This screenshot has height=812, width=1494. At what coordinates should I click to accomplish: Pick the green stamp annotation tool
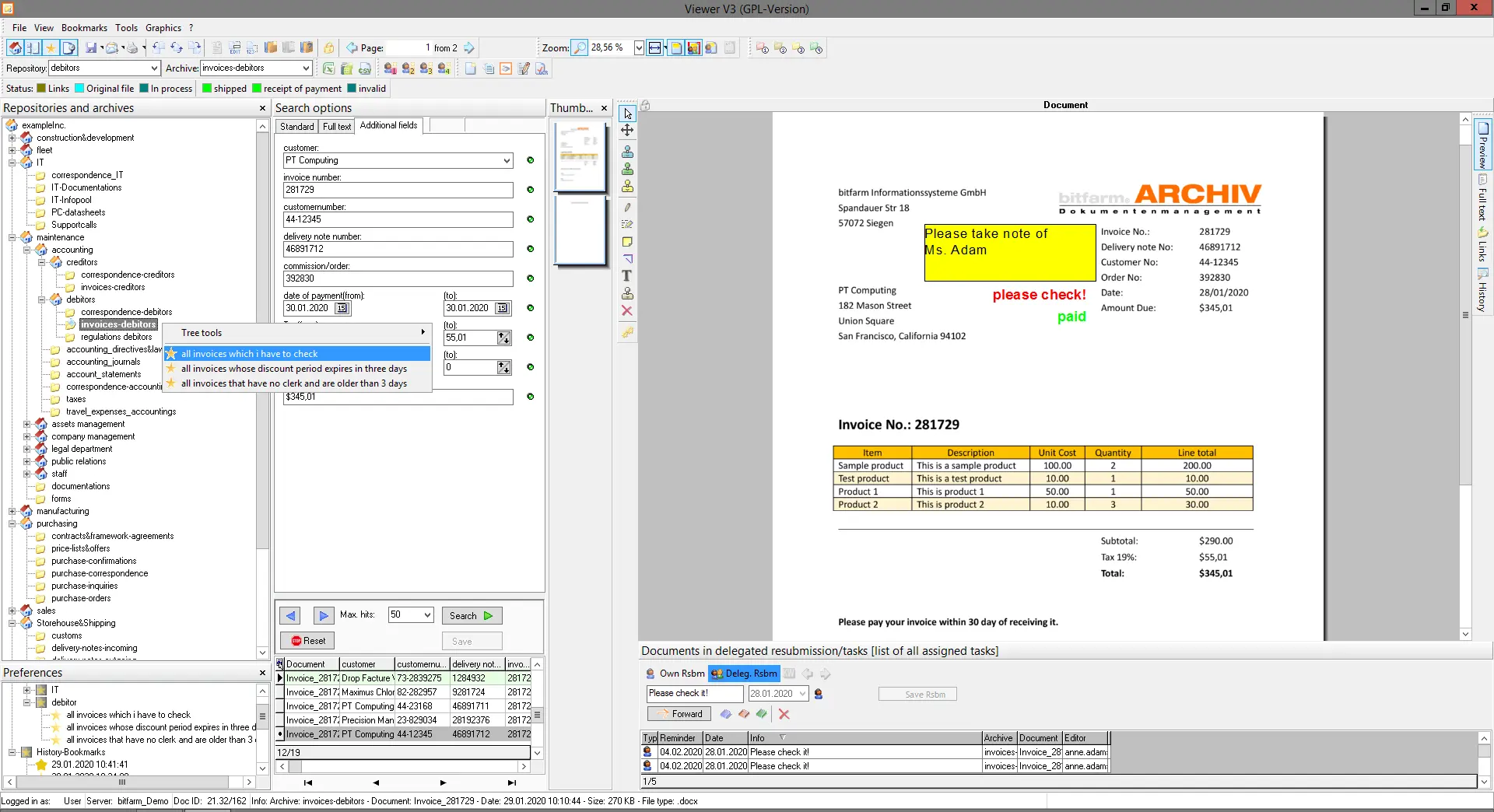(x=627, y=169)
